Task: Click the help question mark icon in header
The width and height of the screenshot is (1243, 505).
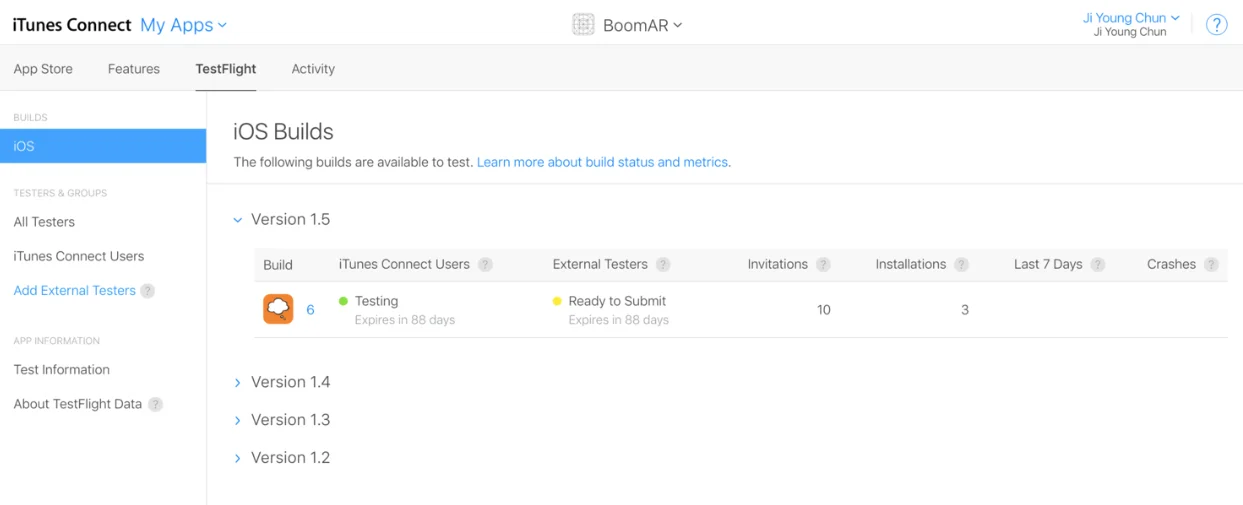Action: tap(1216, 25)
